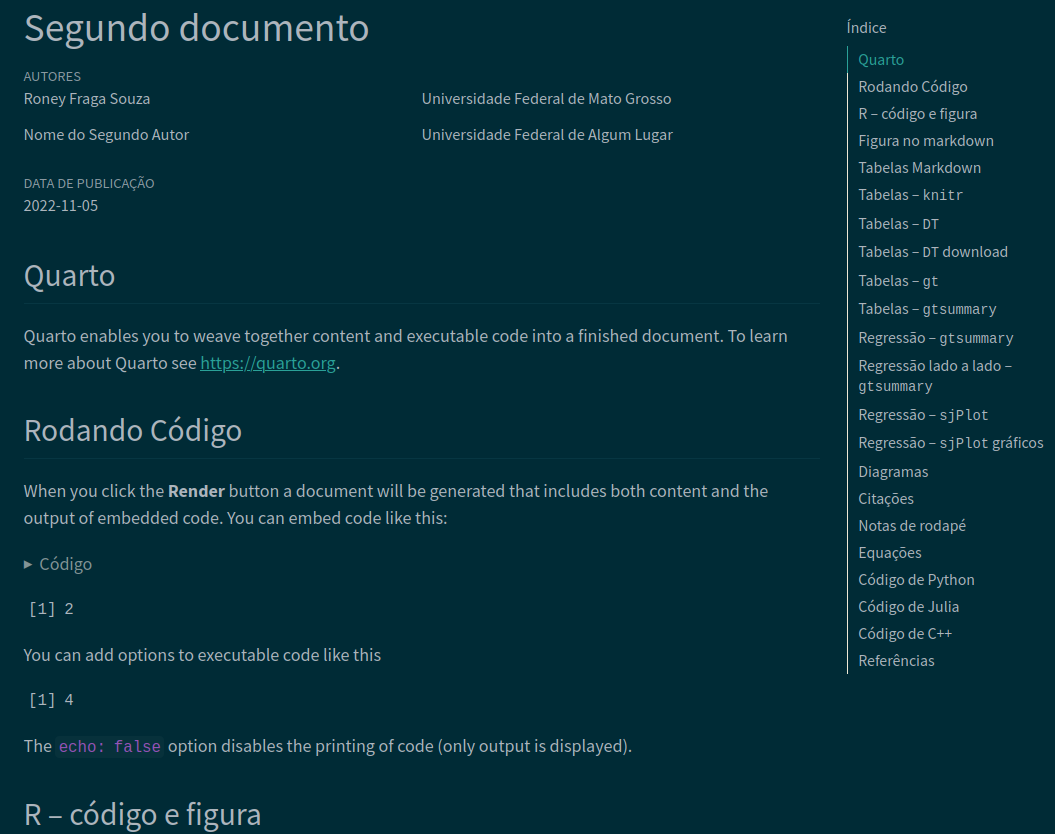Open 'Tabelas – DT download' index link
Viewport: 1055px width, 834px height.
(x=933, y=252)
